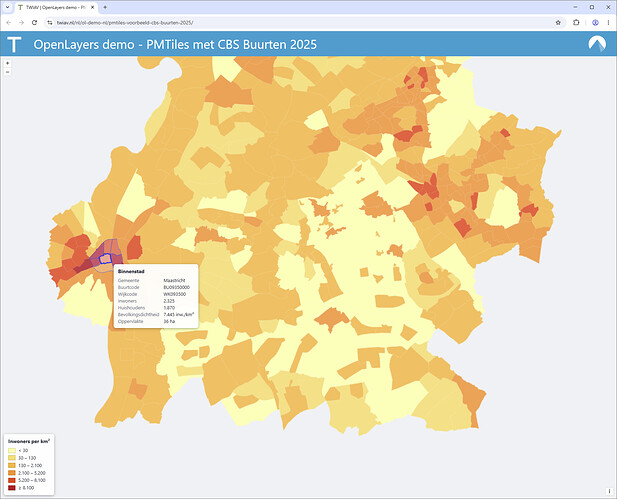Click the Wijkcode value WK093500

(175, 294)
